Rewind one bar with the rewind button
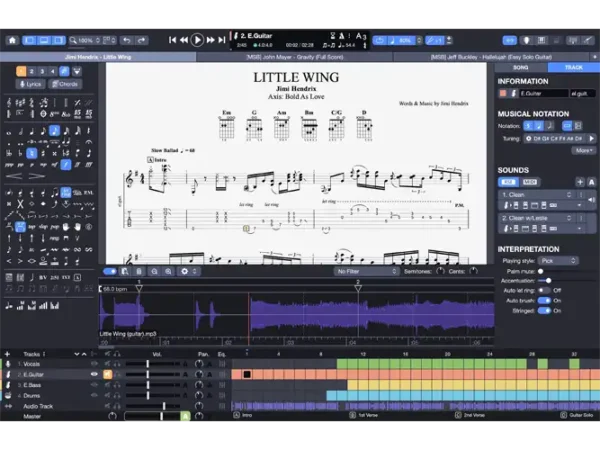The image size is (600, 450). (184, 40)
